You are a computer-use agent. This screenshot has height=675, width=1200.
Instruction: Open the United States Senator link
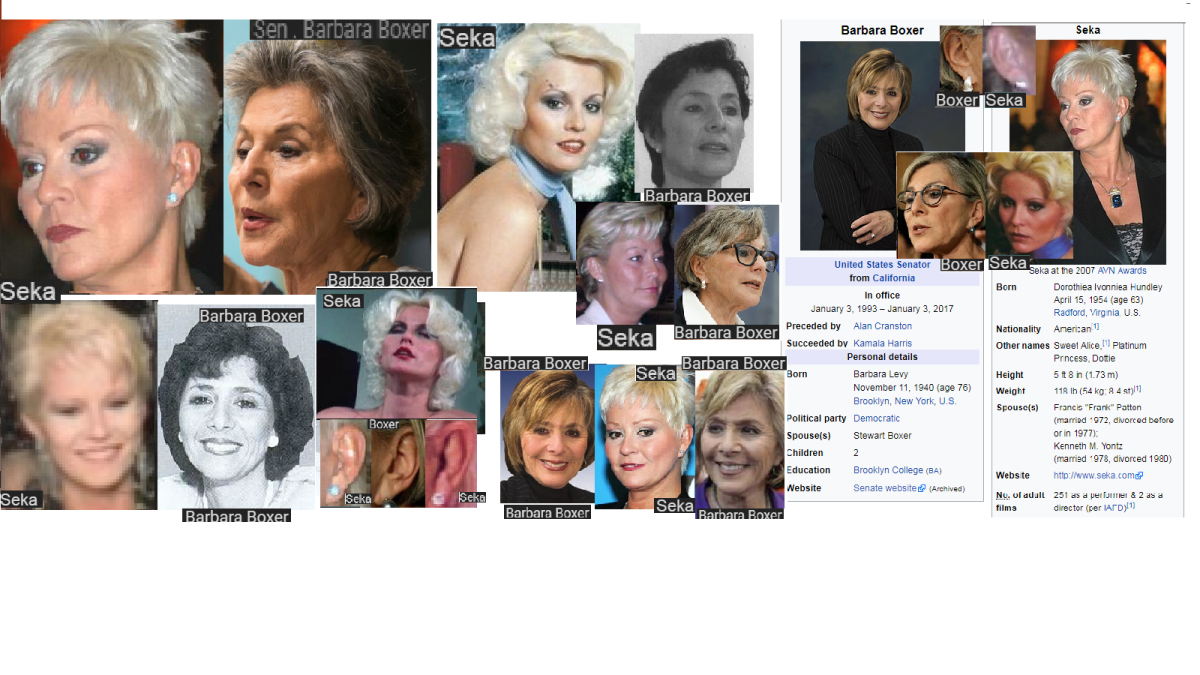point(882,265)
